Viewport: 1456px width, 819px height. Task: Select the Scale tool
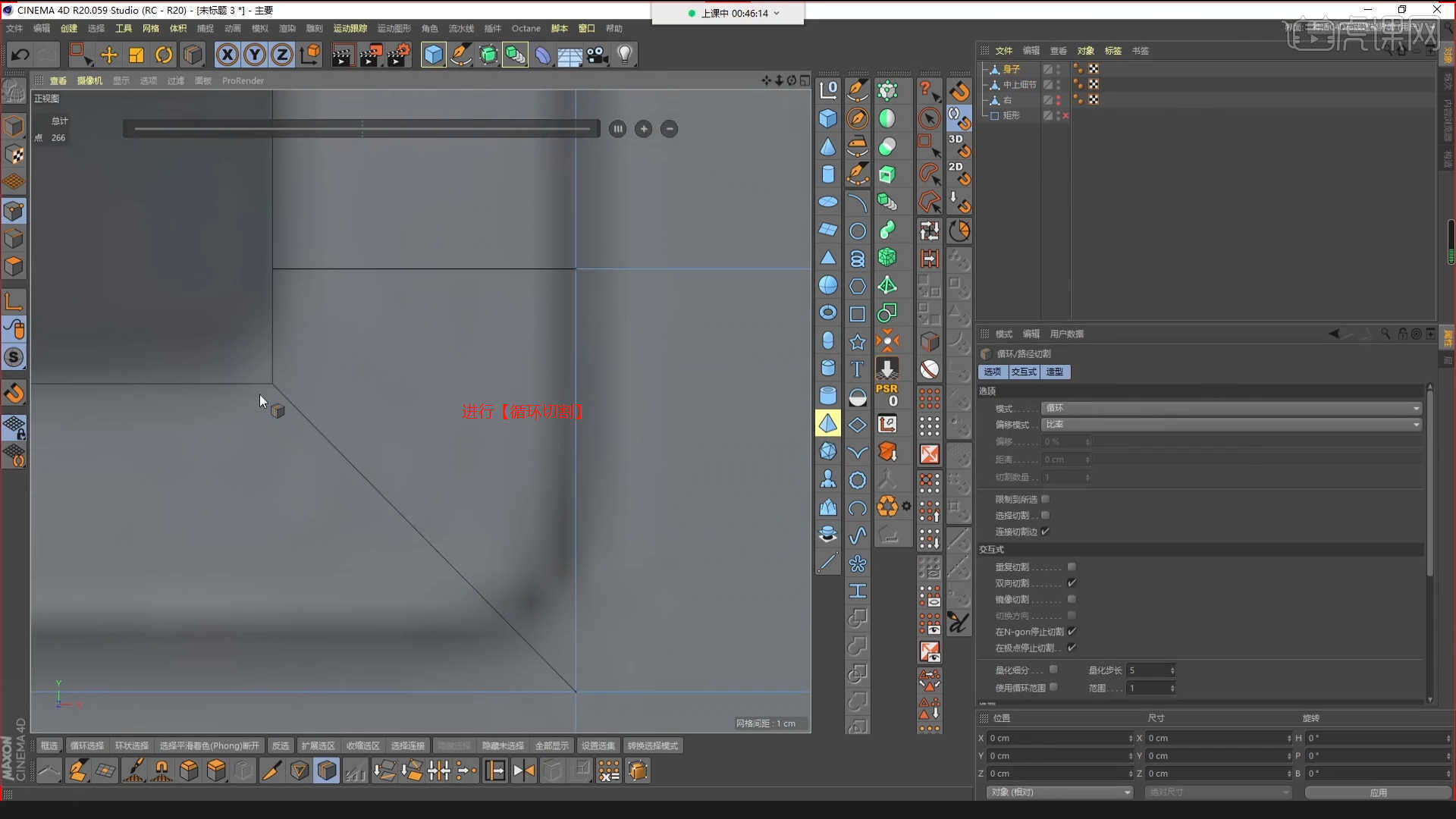point(136,55)
